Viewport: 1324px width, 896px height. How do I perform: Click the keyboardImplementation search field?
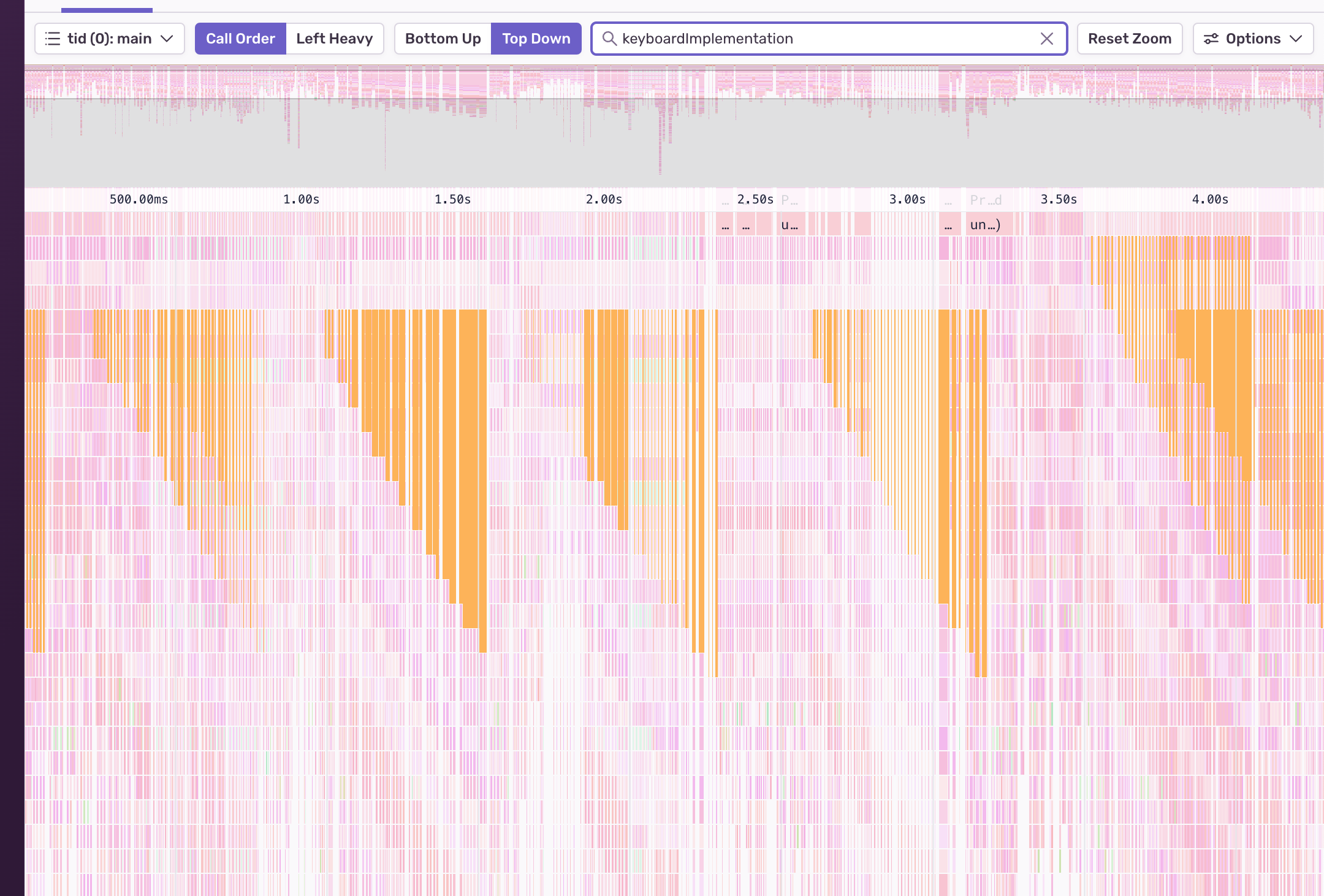click(x=829, y=39)
